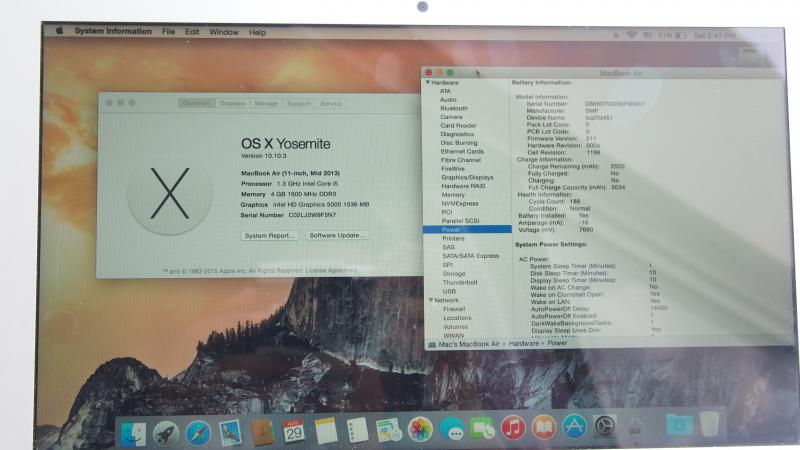
Task: Open the License Agreement link
Action: click(328, 270)
